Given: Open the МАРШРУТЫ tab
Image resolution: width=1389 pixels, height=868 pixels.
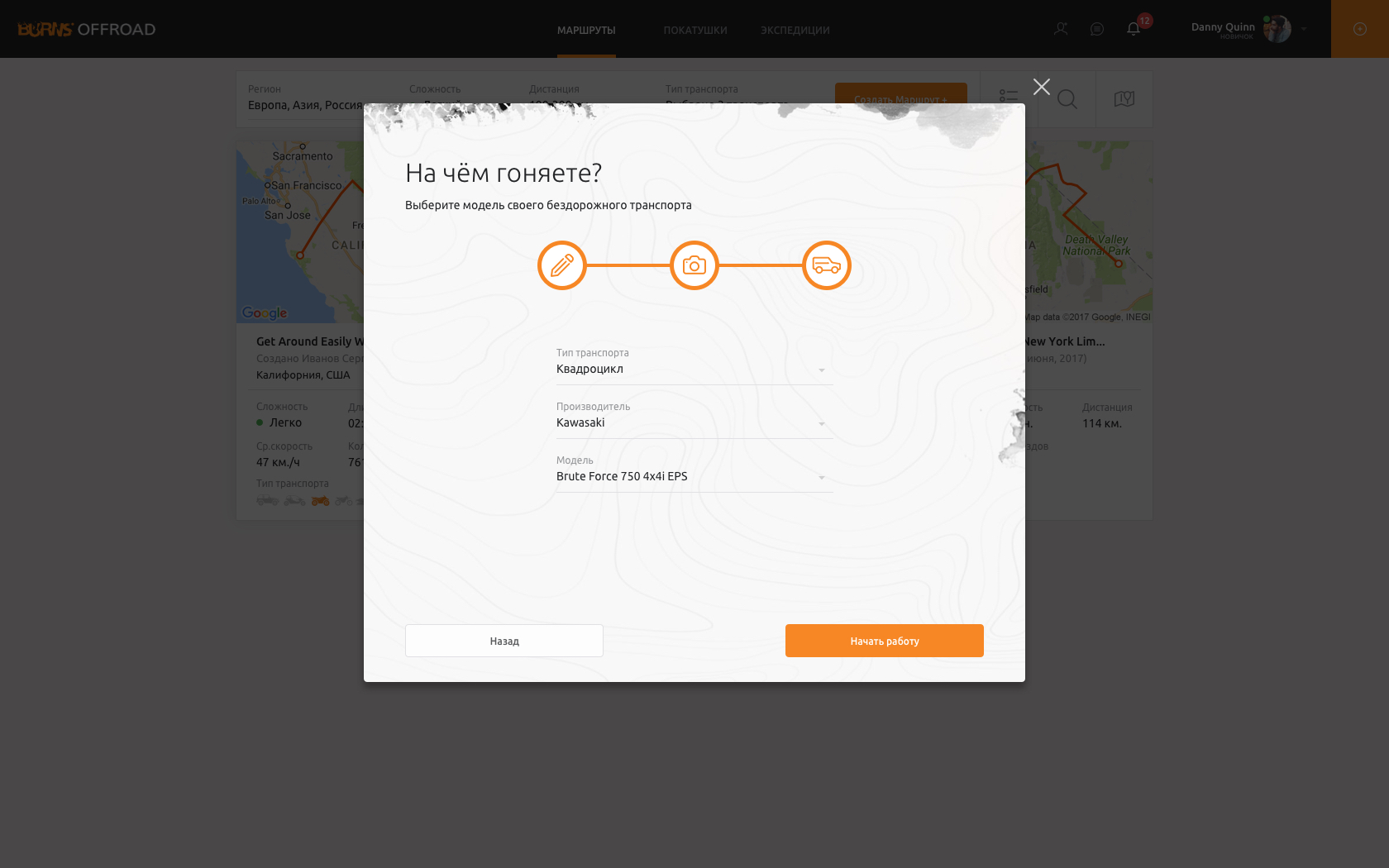Looking at the screenshot, I should 586,31.
